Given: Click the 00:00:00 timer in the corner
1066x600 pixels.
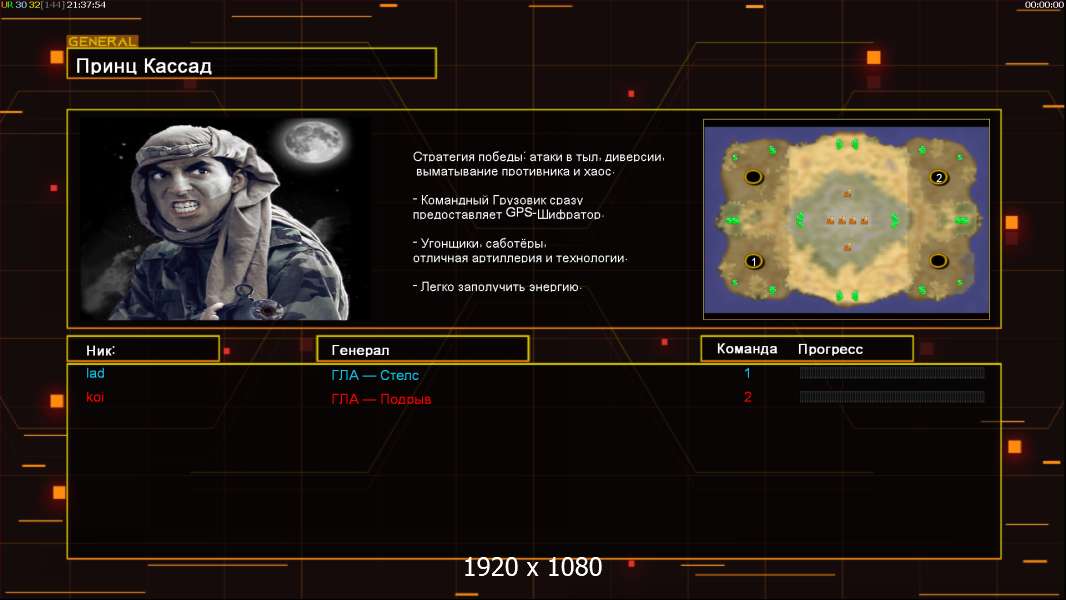Looking at the screenshot, I should click(1044, 5).
